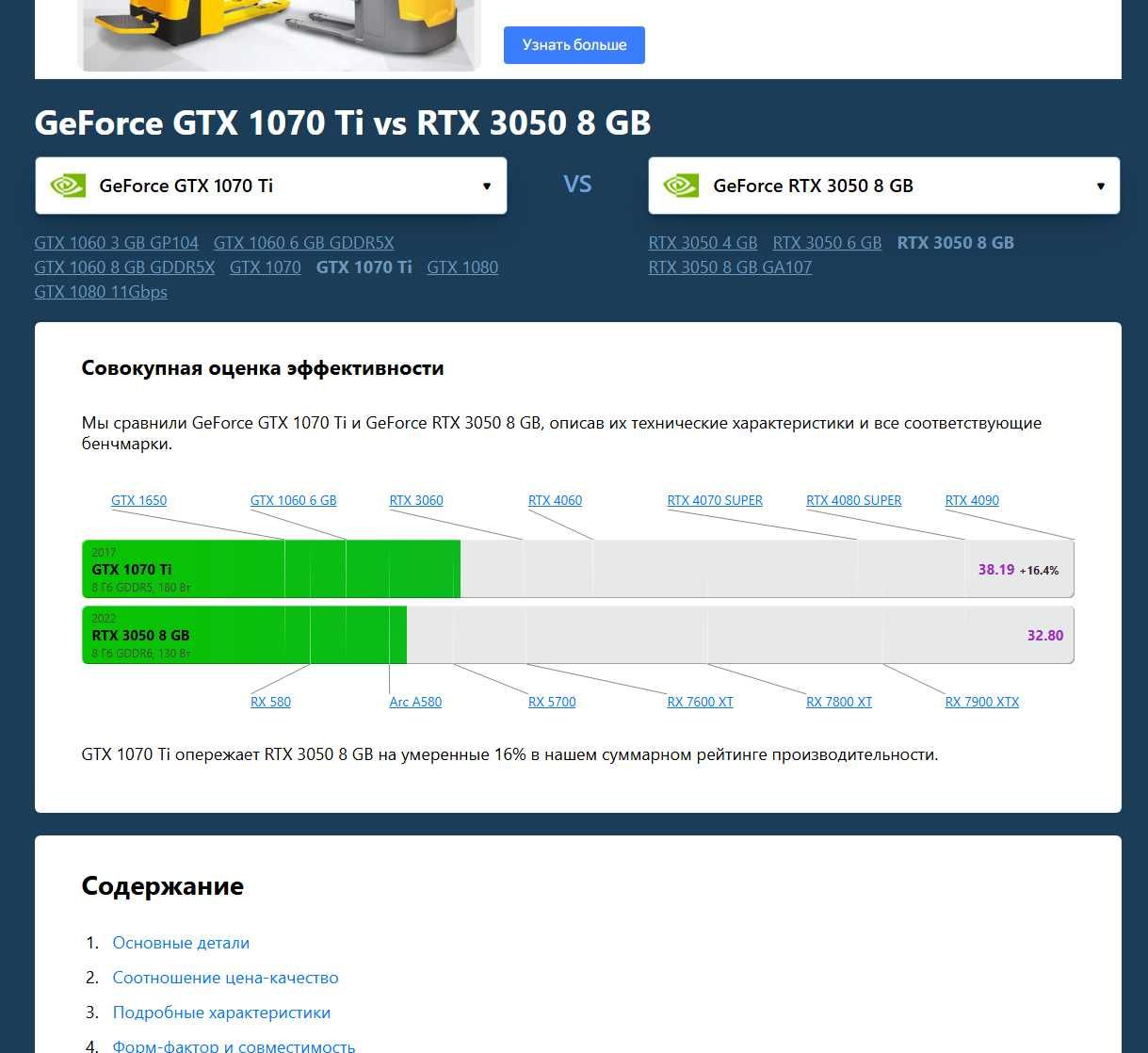
Task: Go to Основные детали section
Action: point(181,943)
